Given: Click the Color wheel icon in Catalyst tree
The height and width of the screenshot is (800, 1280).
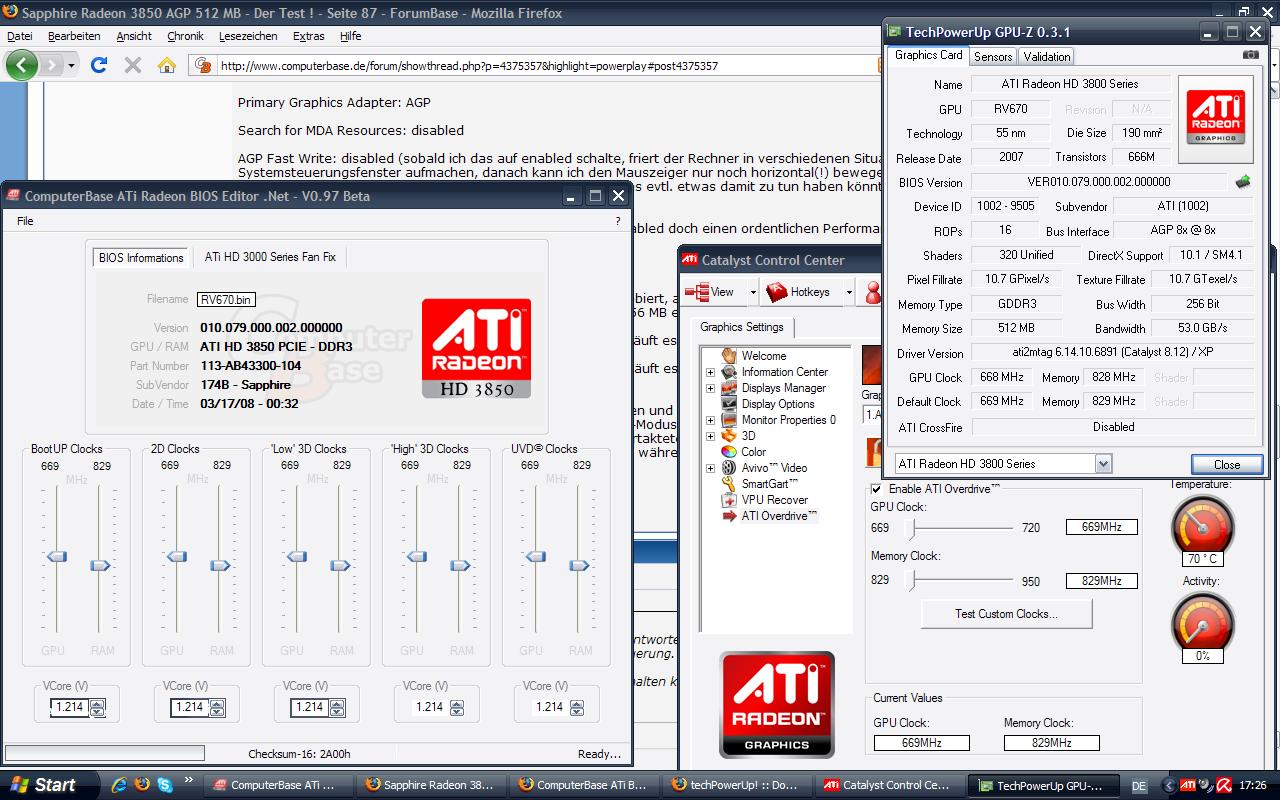Looking at the screenshot, I should [x=729, y=452].
